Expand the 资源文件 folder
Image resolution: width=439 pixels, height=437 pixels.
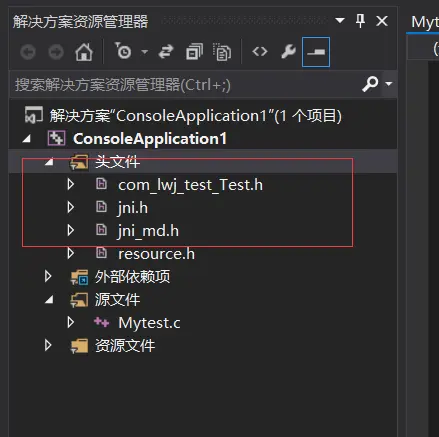(x=48, y=345)
